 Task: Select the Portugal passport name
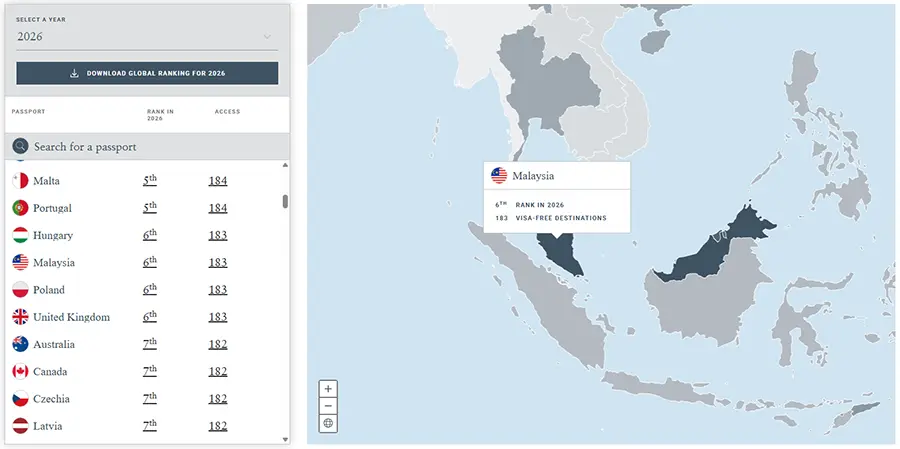point(53,208)
